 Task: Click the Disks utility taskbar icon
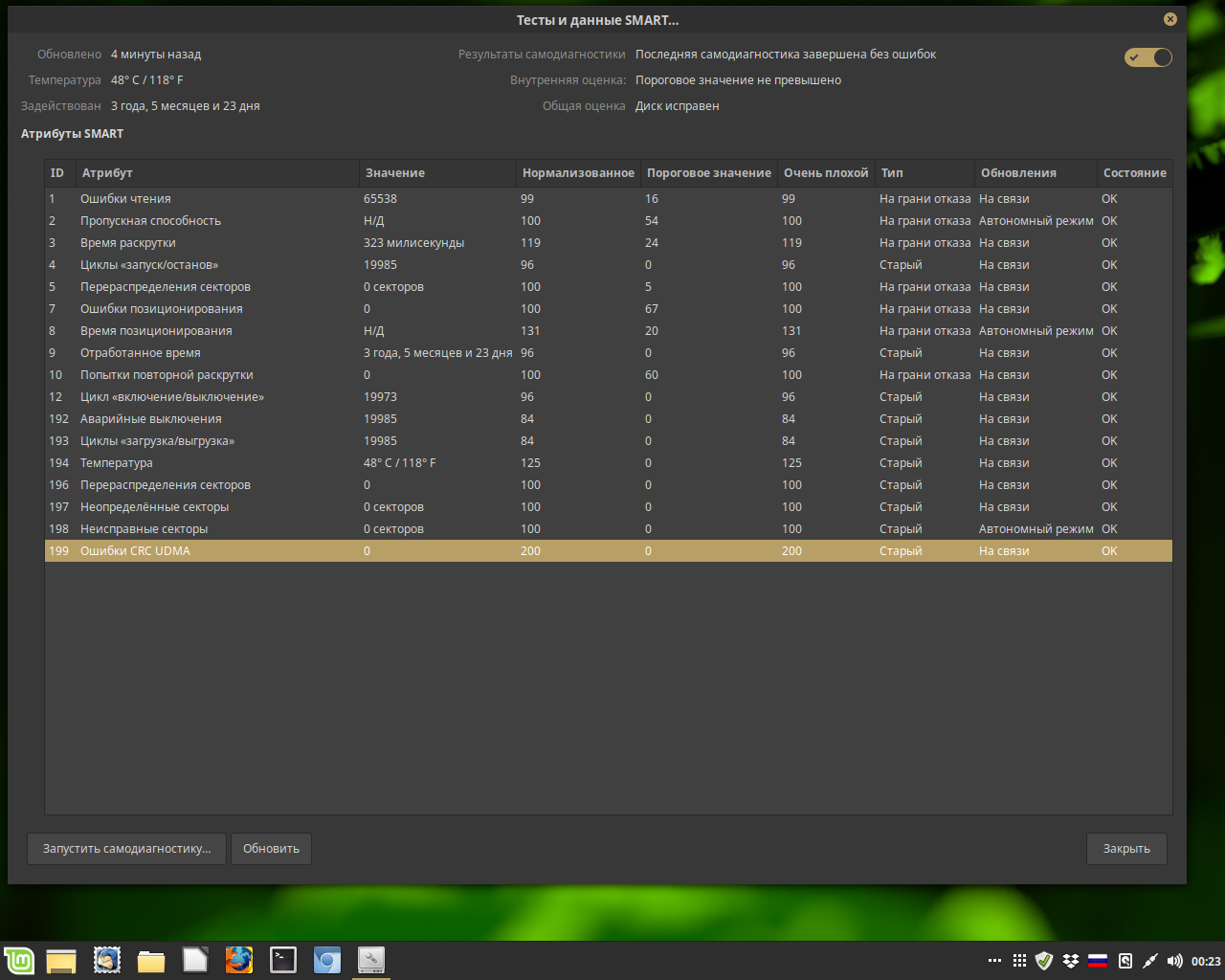click(x=371, y=960)
